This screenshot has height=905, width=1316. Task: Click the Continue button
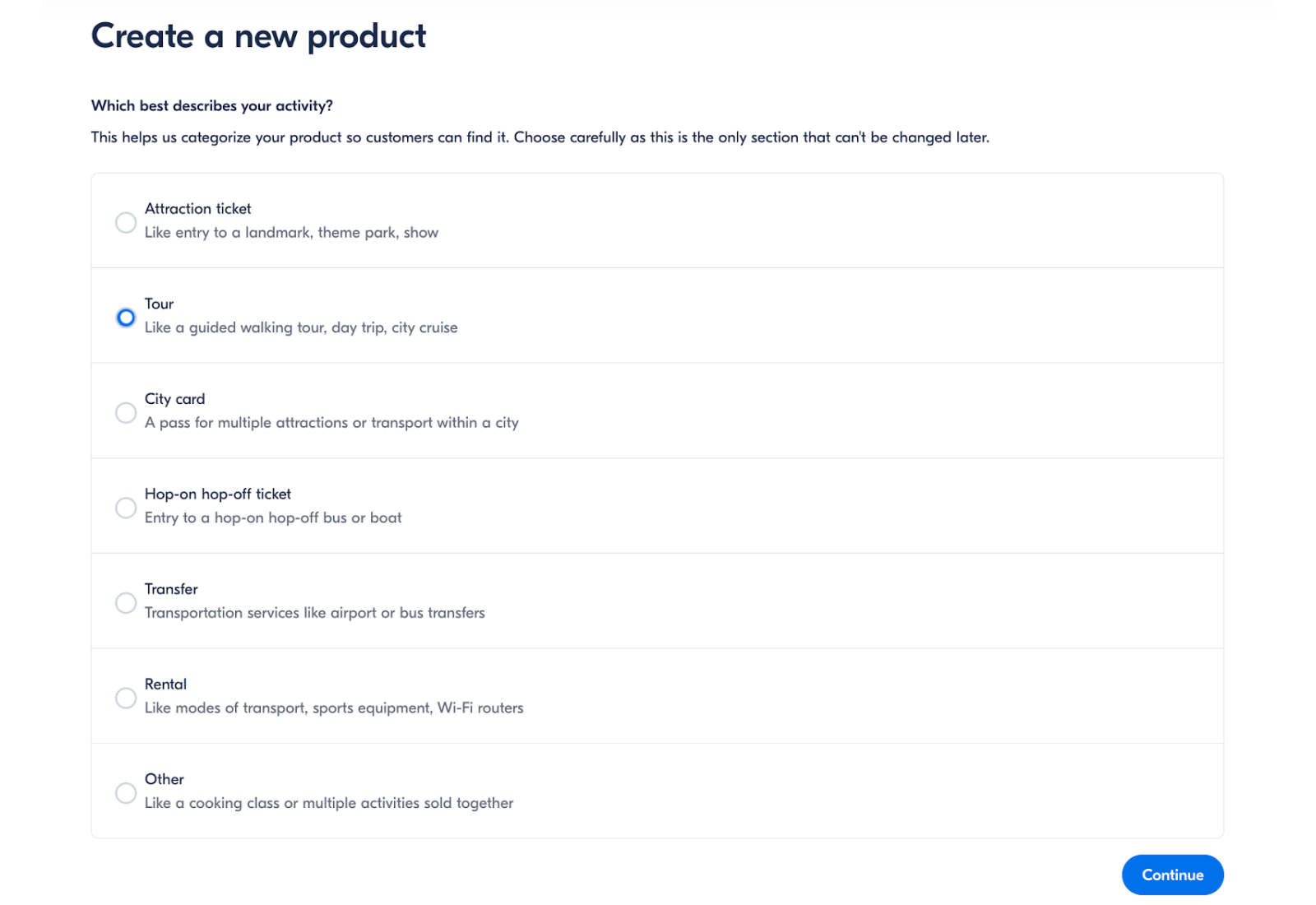click(1172, 875)
